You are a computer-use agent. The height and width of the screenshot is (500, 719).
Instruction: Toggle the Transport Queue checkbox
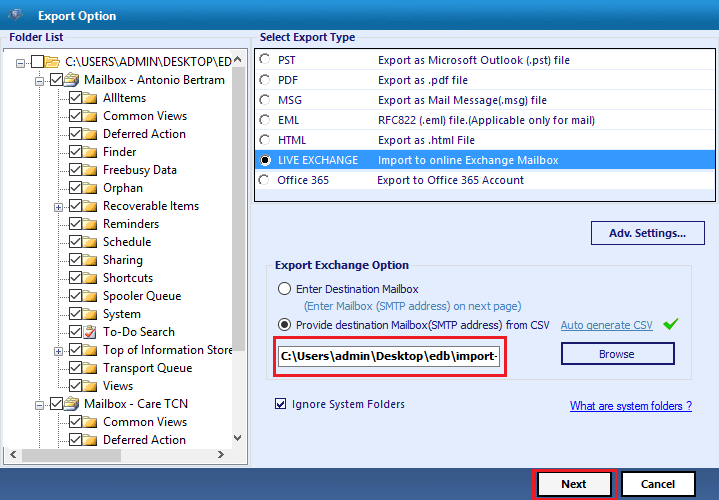coord(76,367)
